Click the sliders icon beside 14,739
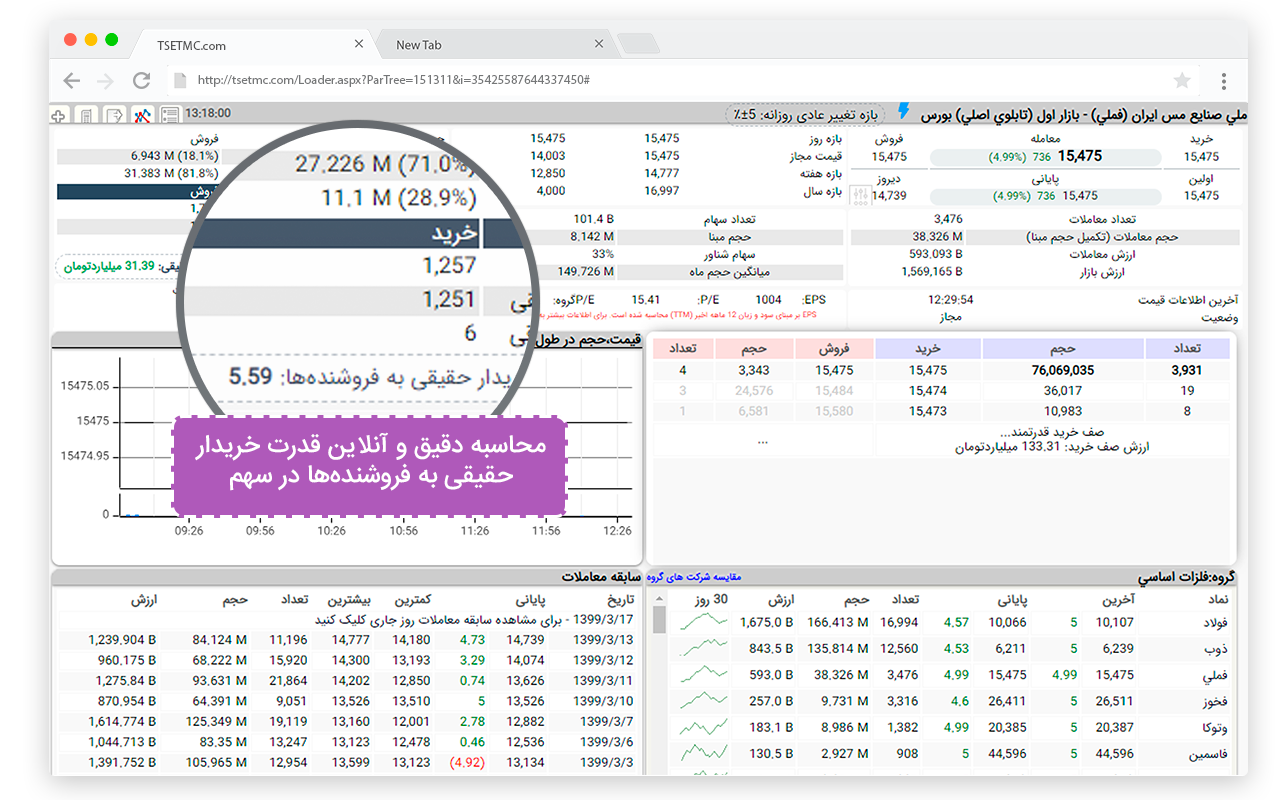The image size is (1280, 800). tap(860, 194)
